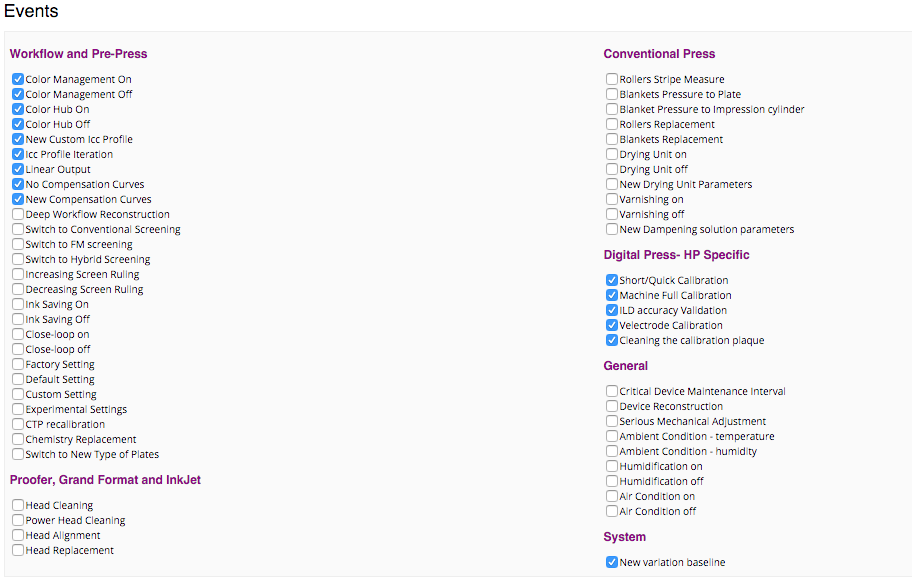Tick Ink Saving On checkbox
Screen dimensions: 912x583
click(18, 304)
